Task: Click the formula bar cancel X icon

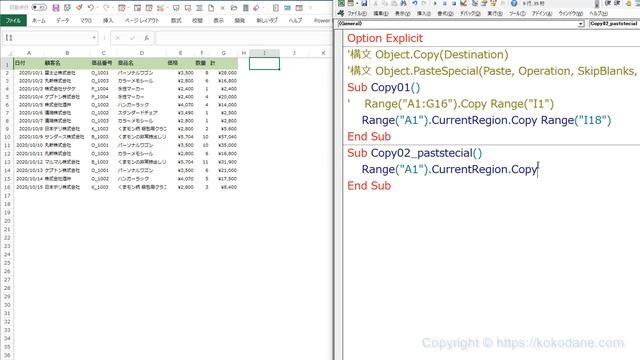Action: pos(118,38)
